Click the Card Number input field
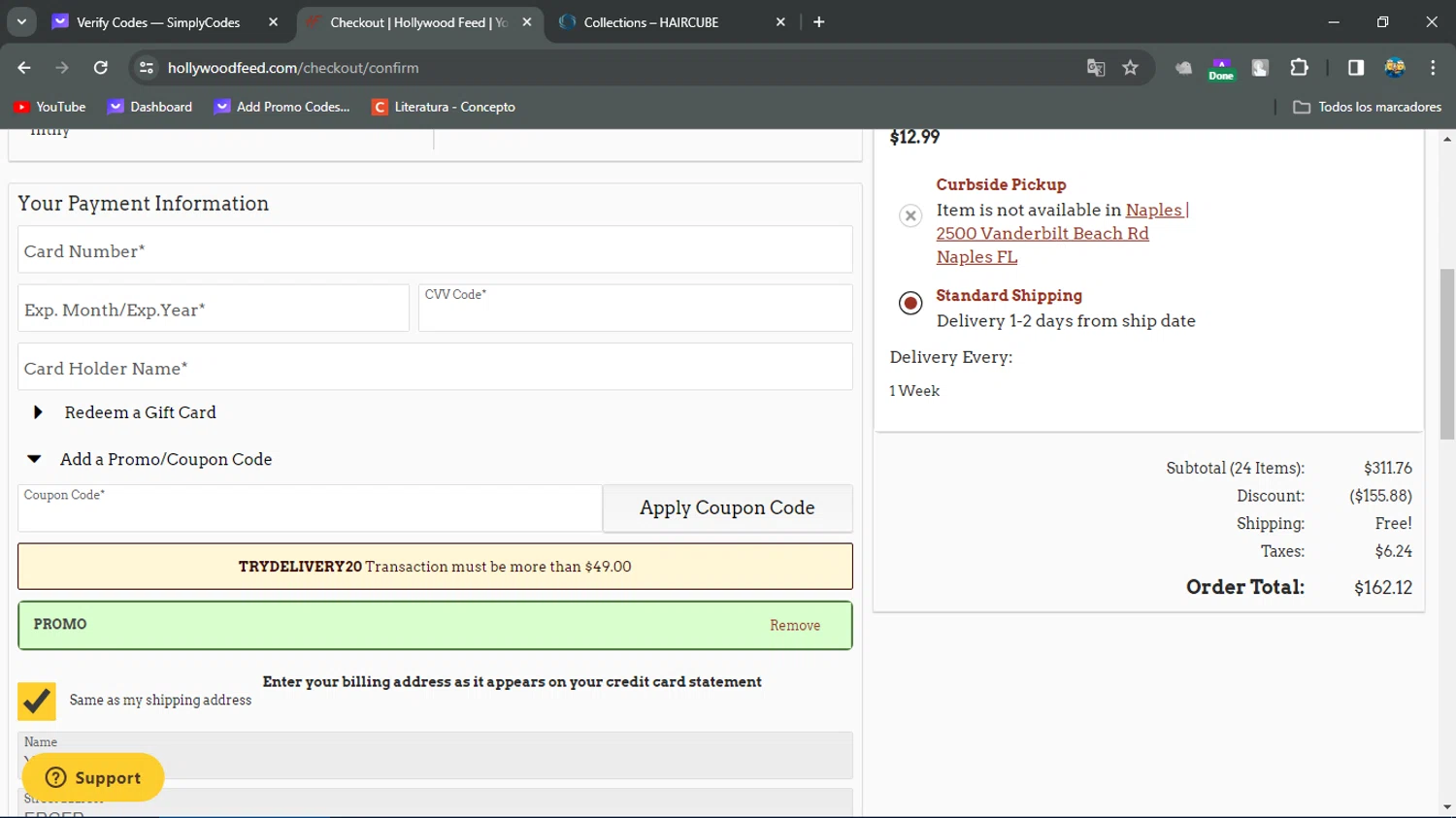 pos(435,250)
